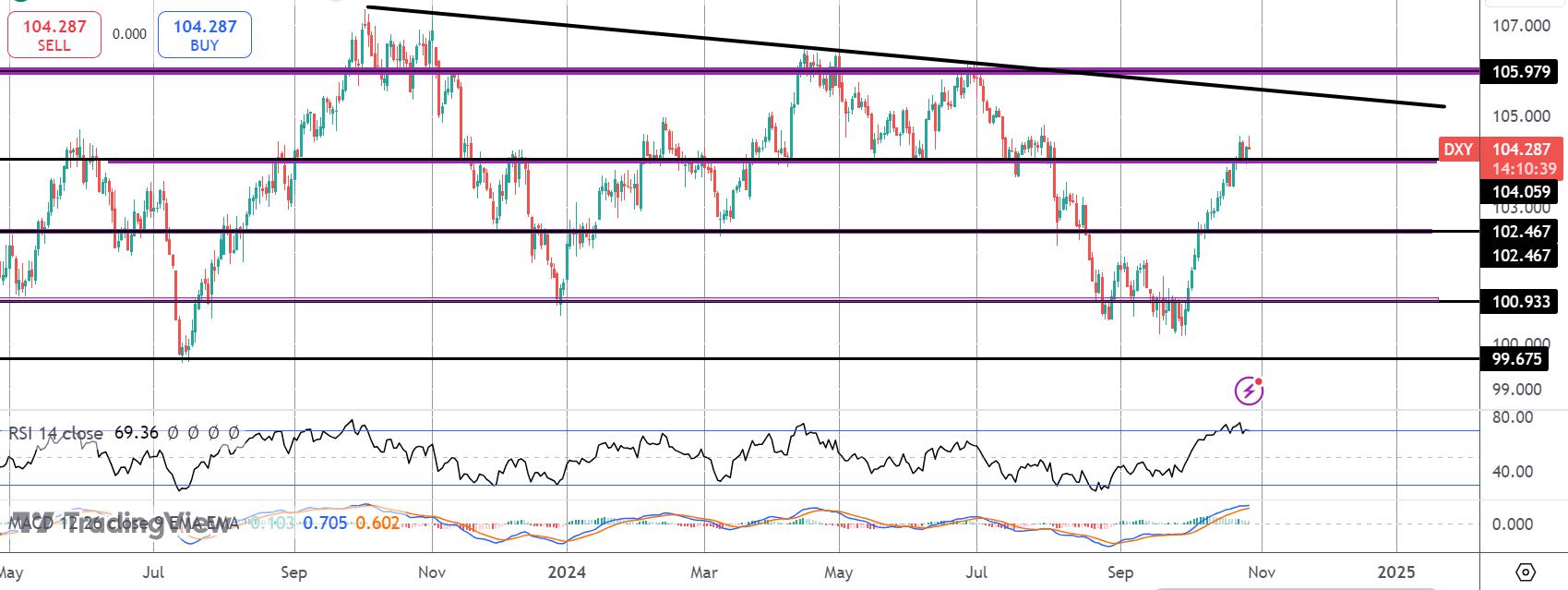This screenshot has width=1568, height=590.
Task: Click the current price 104.287 axis label
Action: tap(1521, 150)
